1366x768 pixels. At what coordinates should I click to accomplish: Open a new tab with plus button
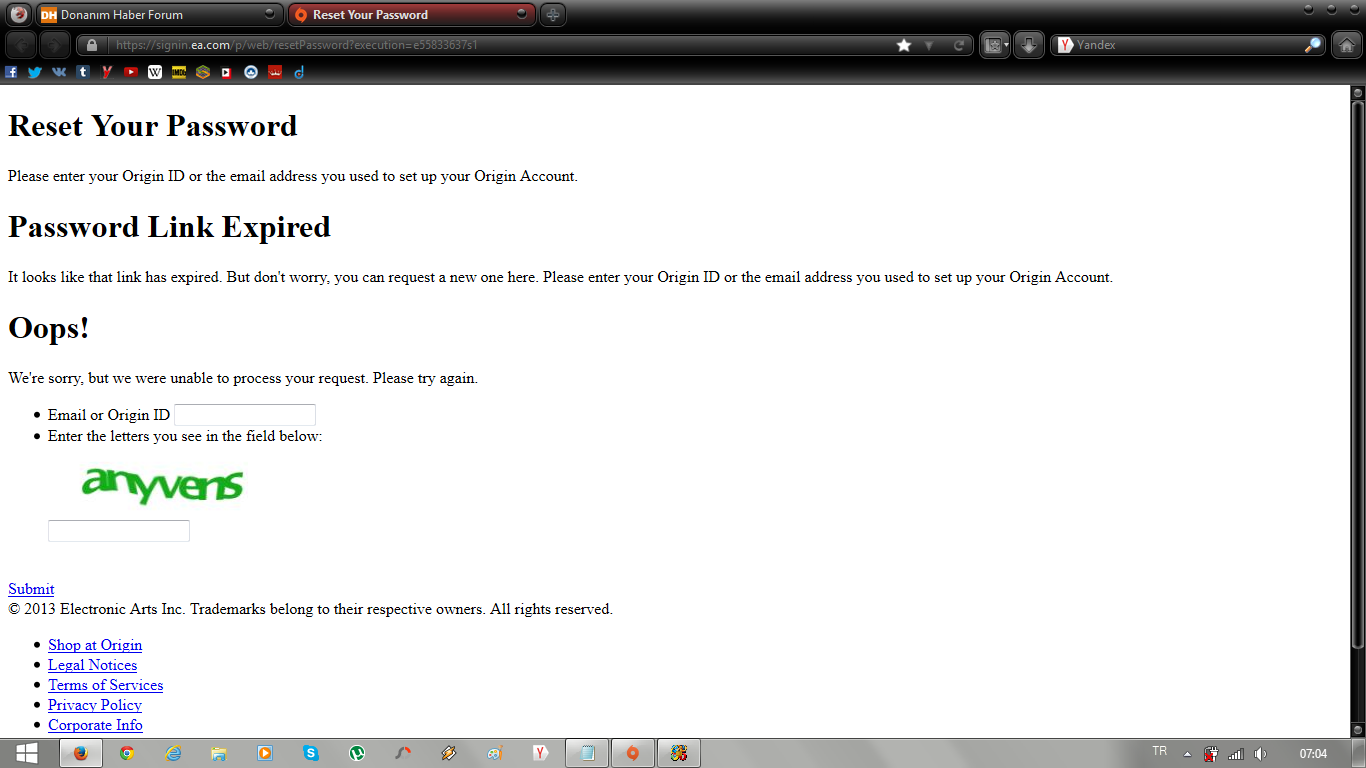pyautogui.click(x=553, y=15)
